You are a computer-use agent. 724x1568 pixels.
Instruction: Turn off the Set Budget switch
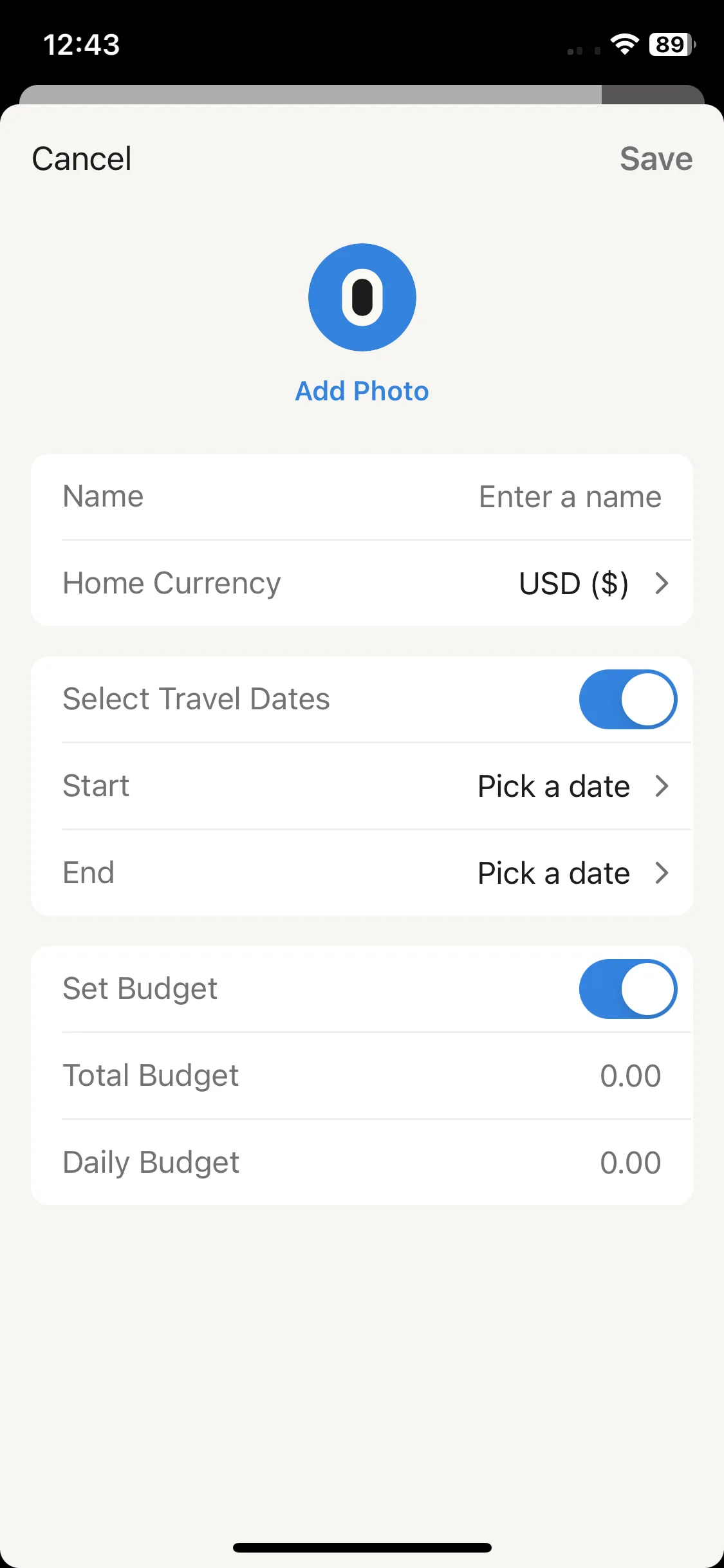tap(628, 989)
